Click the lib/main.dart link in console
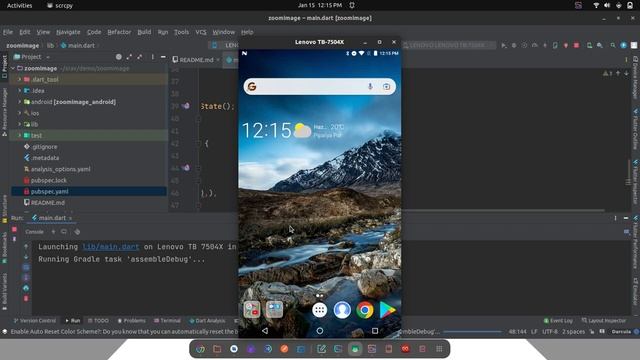Screen dimensions: 640x360 (x=111, y=247)
